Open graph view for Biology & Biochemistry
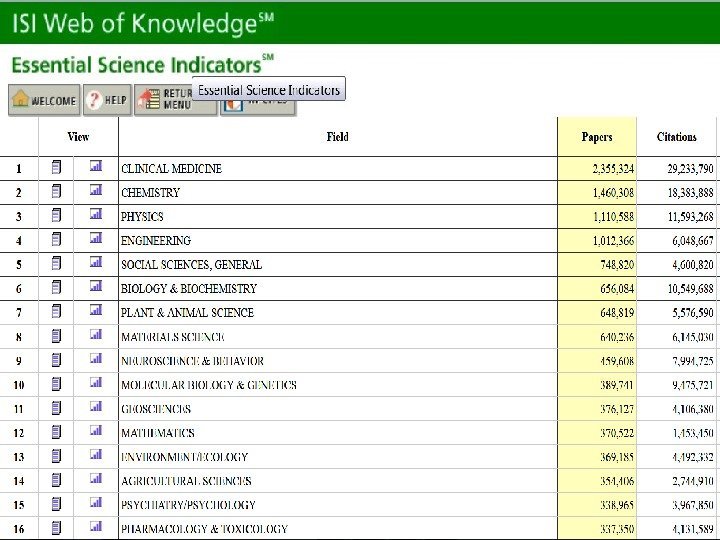The width and height of the screenshot is (720, 540). point(96,286)
